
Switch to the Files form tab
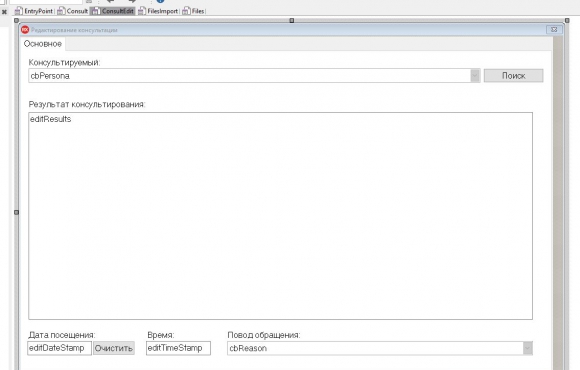pyautogui.click(x=193, y=11)
